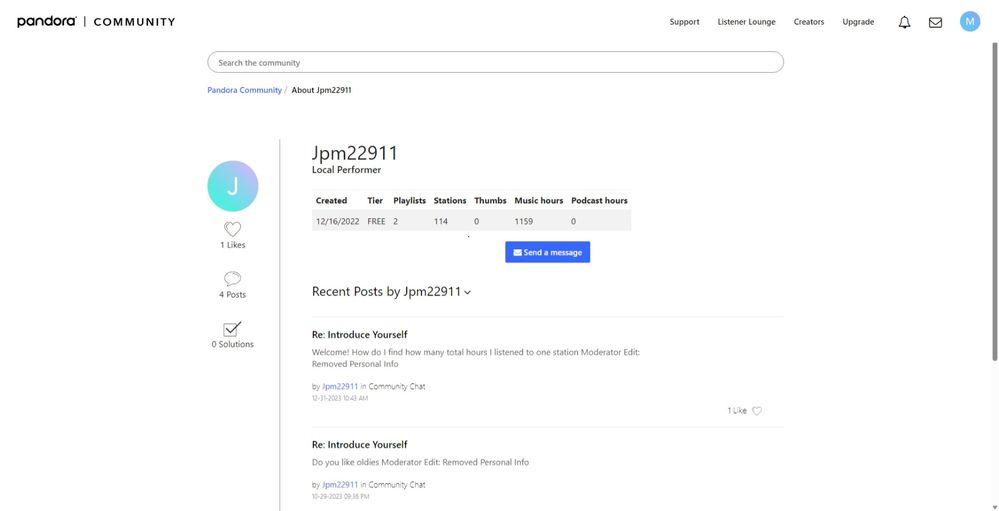The image size is (999, 511).
Task: Open the first Re: Introduce Yourself post
Action: pyautogui.click(x=359, y=335)
